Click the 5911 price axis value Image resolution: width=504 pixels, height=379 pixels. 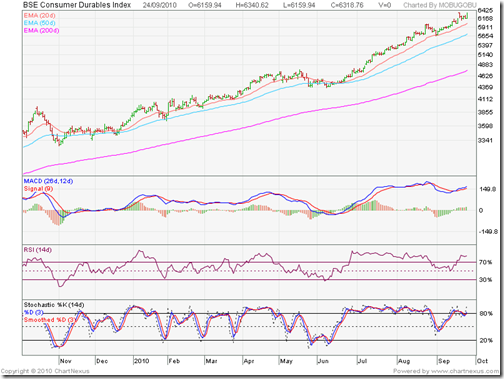point(485,27)
